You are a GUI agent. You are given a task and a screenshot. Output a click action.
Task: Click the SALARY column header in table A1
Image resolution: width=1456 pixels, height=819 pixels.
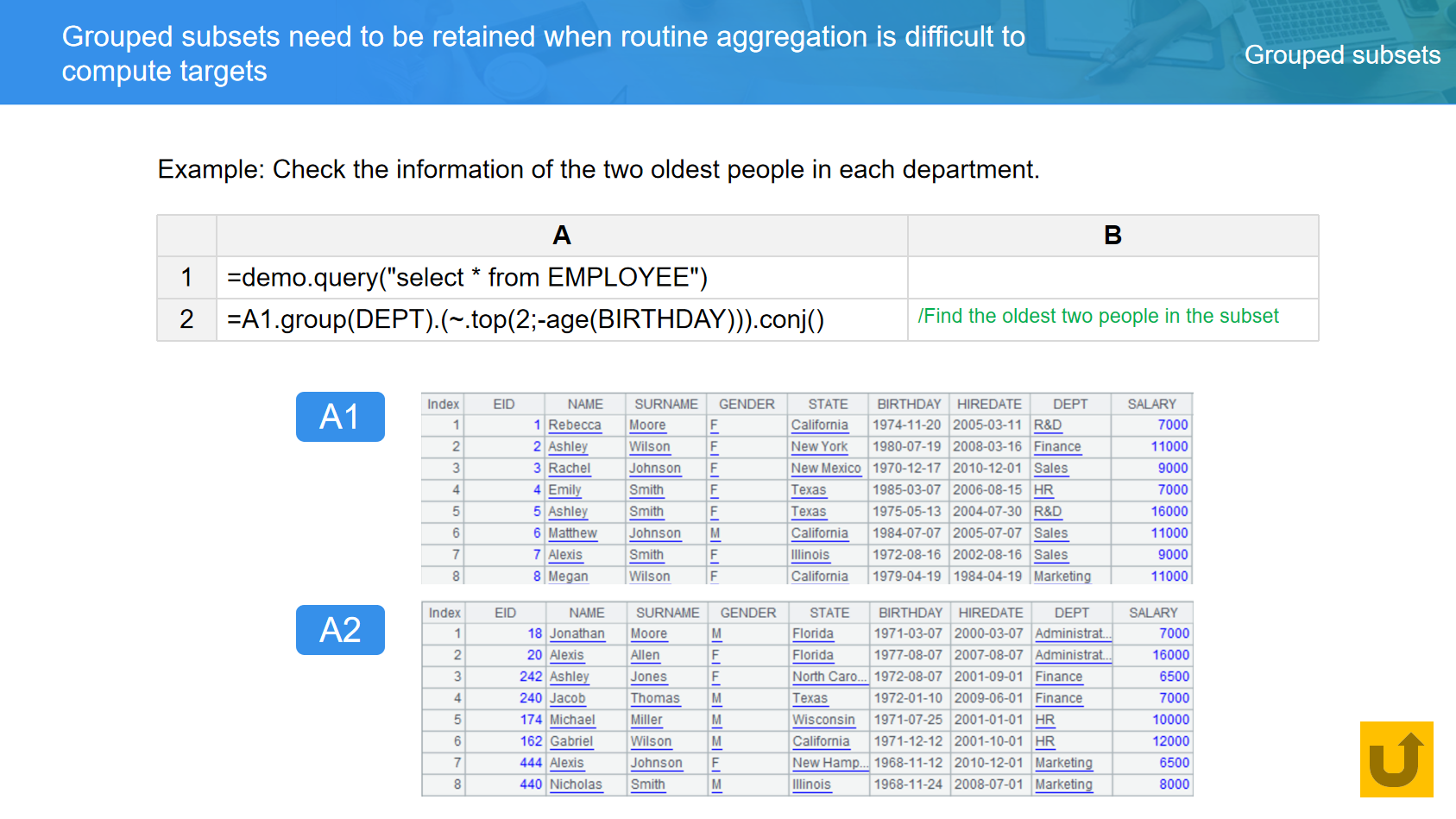click(1150, 404)
